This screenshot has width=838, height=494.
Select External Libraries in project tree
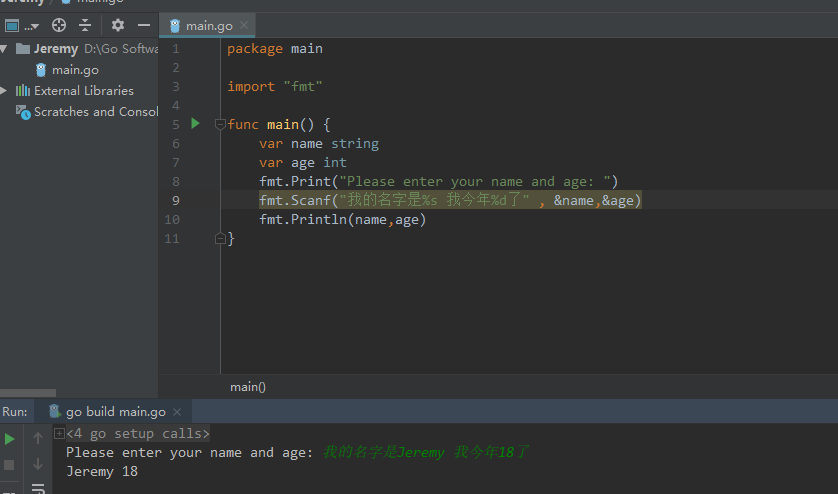point(84,91)
